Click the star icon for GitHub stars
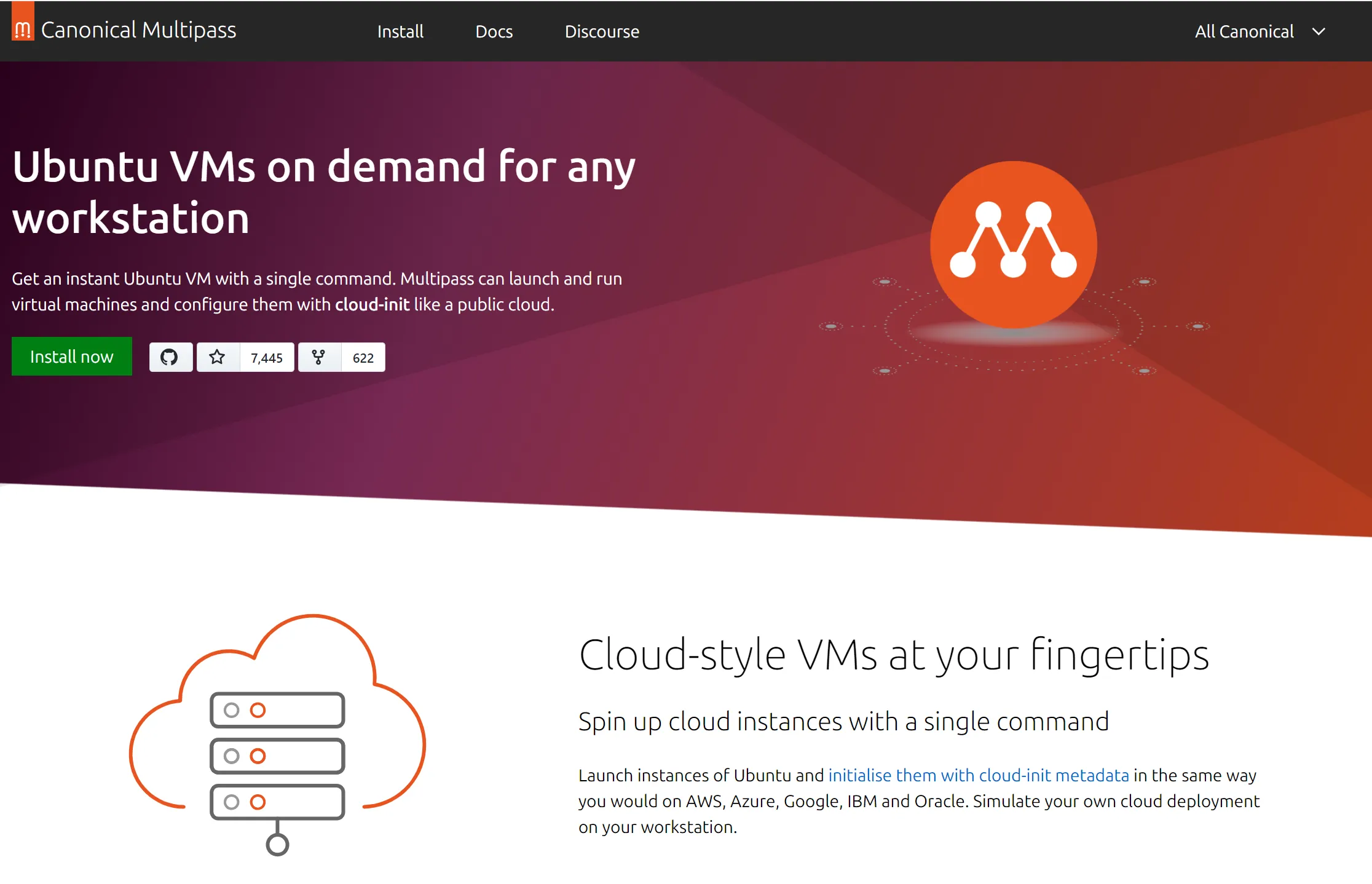Viewport: 1372px width, 884px height. click(x=217, y=357)
